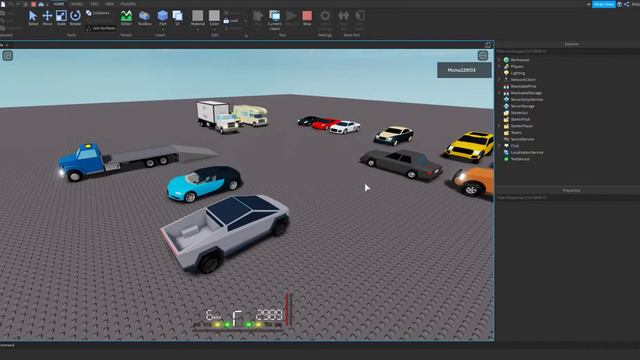
Task: Select Teams in the Explorer
Action: tap(516, 133)
